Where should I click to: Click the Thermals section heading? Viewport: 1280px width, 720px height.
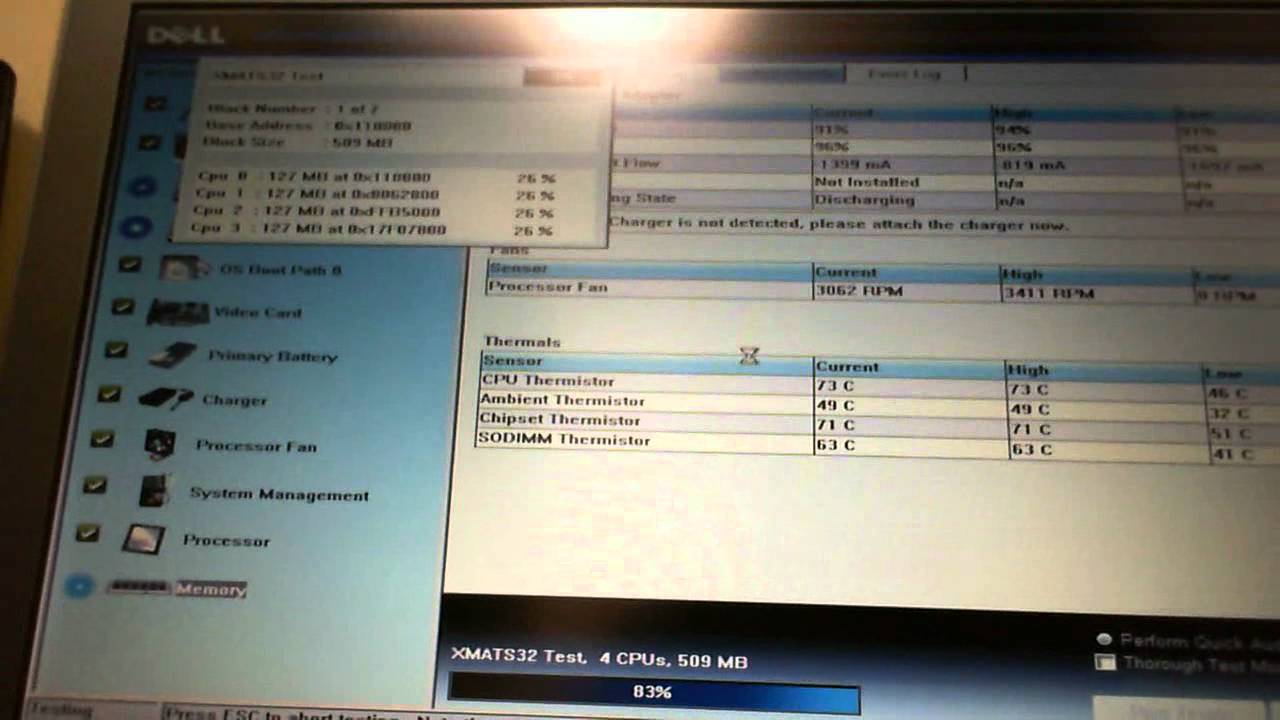pos(521,341)
